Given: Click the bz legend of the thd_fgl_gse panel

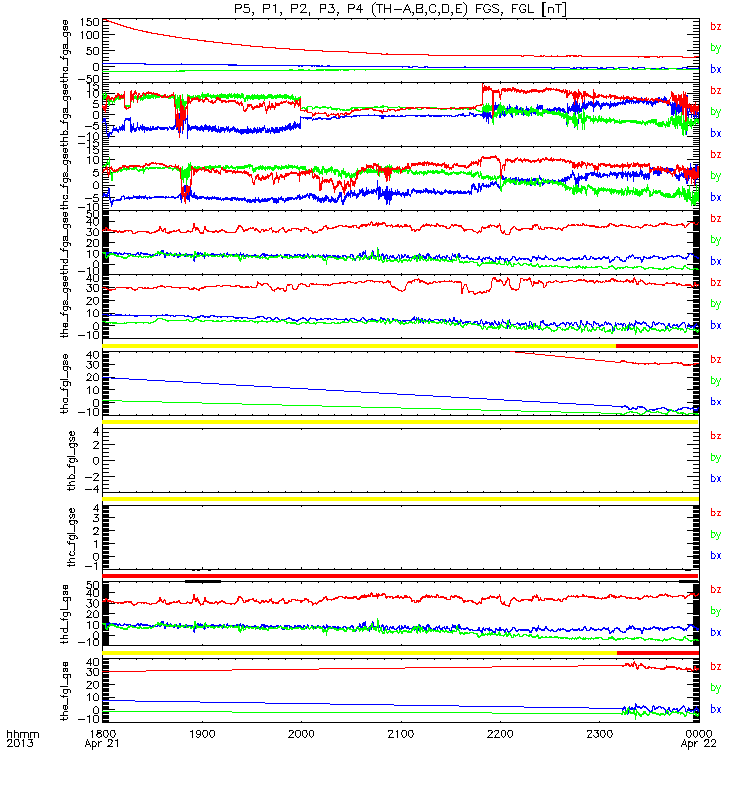Looking at the screenshot, I should (x=716, y=590).
